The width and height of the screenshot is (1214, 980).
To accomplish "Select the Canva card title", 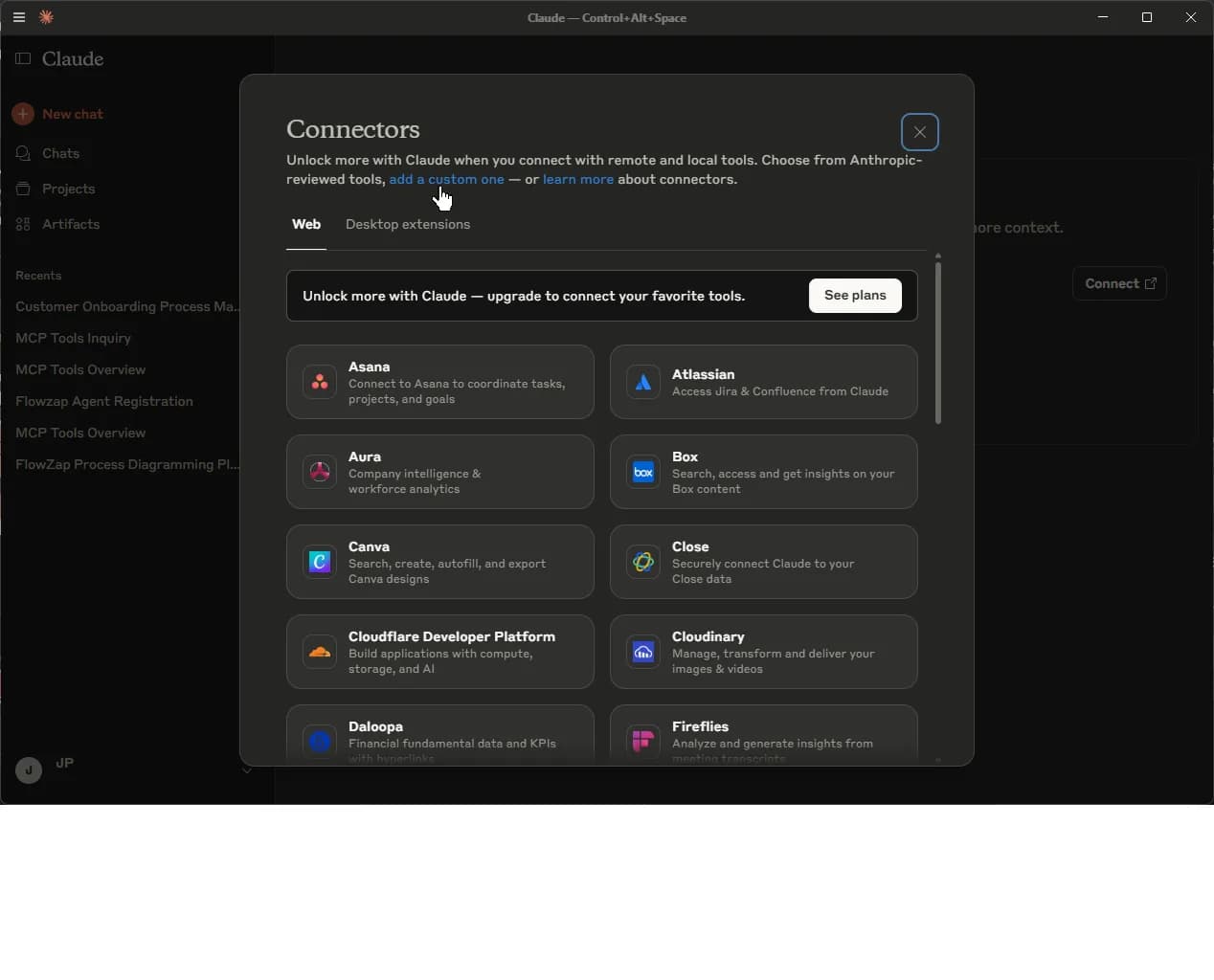I will [x=369, y=546].
